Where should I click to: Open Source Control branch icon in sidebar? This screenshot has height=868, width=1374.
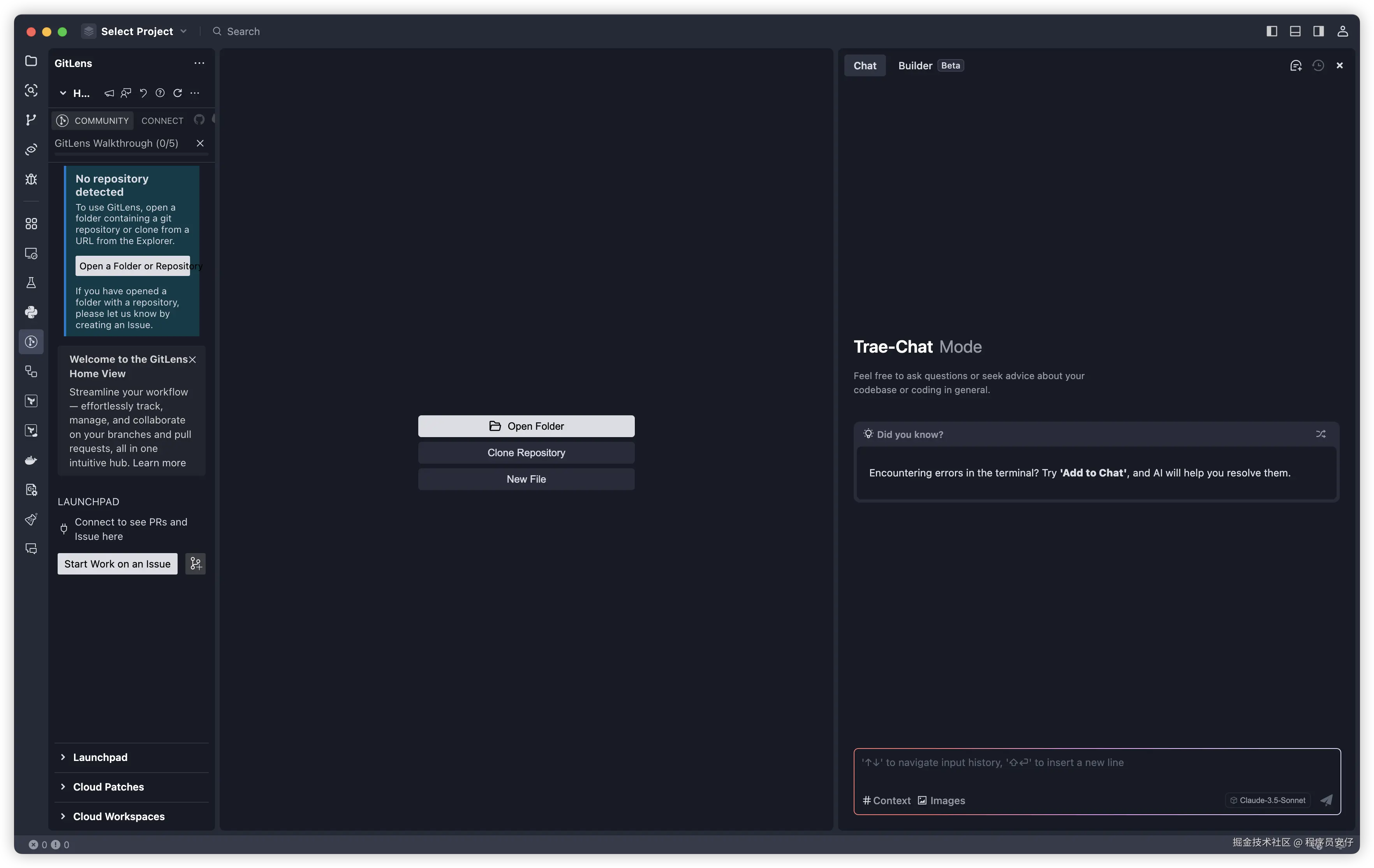(31, 120)
